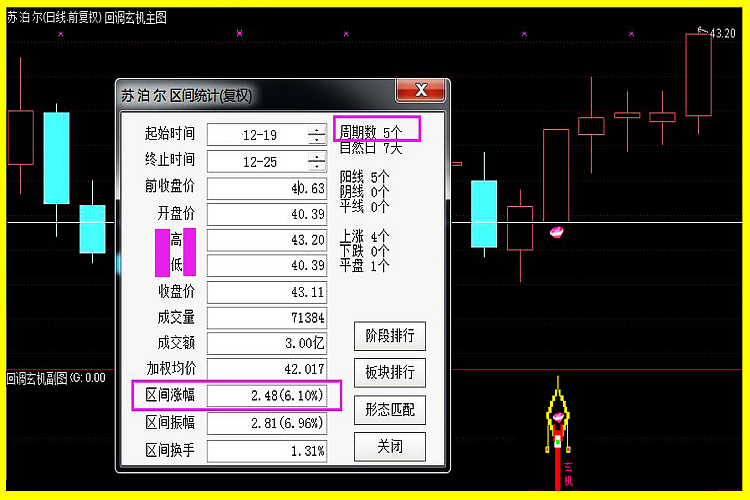The height and width of the screenshot is (500, 750).
Task: Click the 区间涨幅 value field
Action: click(x=267, y=396)
